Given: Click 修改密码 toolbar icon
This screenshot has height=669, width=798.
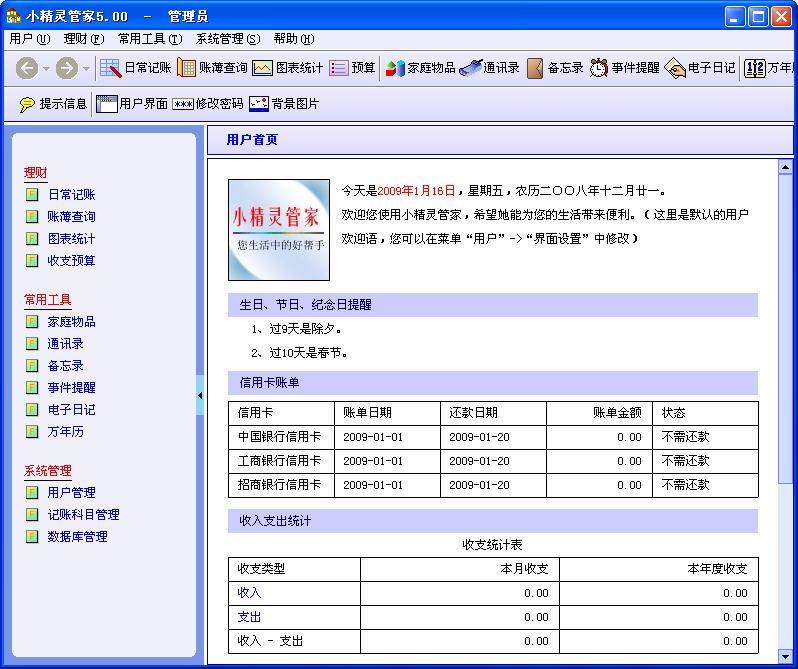Looking at the screenshot, I should (x=182, y=104).
